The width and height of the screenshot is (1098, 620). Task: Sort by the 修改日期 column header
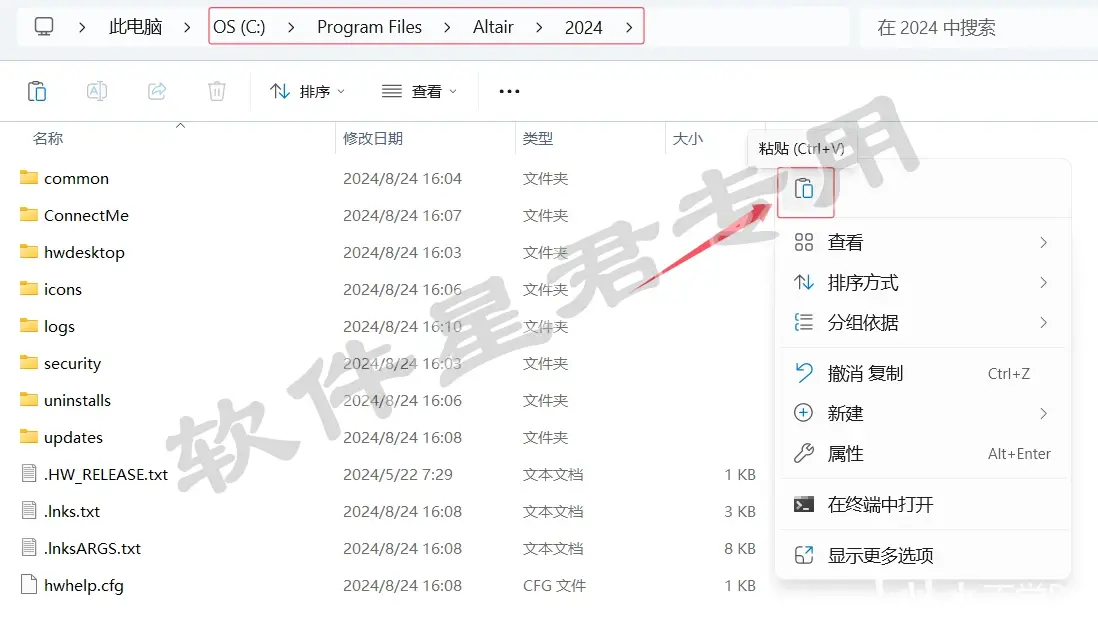(426, 139)
